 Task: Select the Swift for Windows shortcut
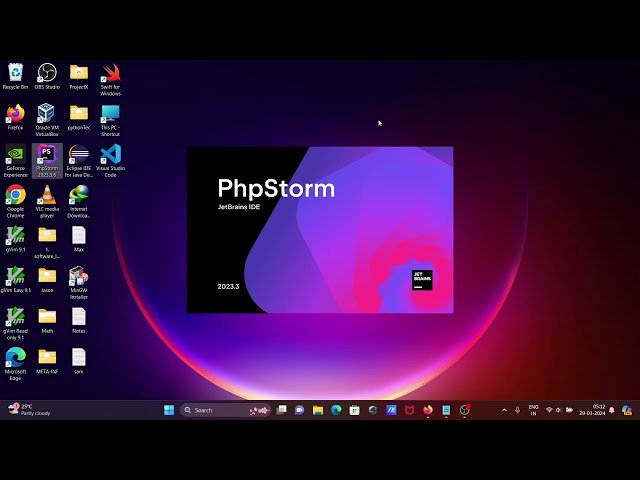(x=111, y=80)
